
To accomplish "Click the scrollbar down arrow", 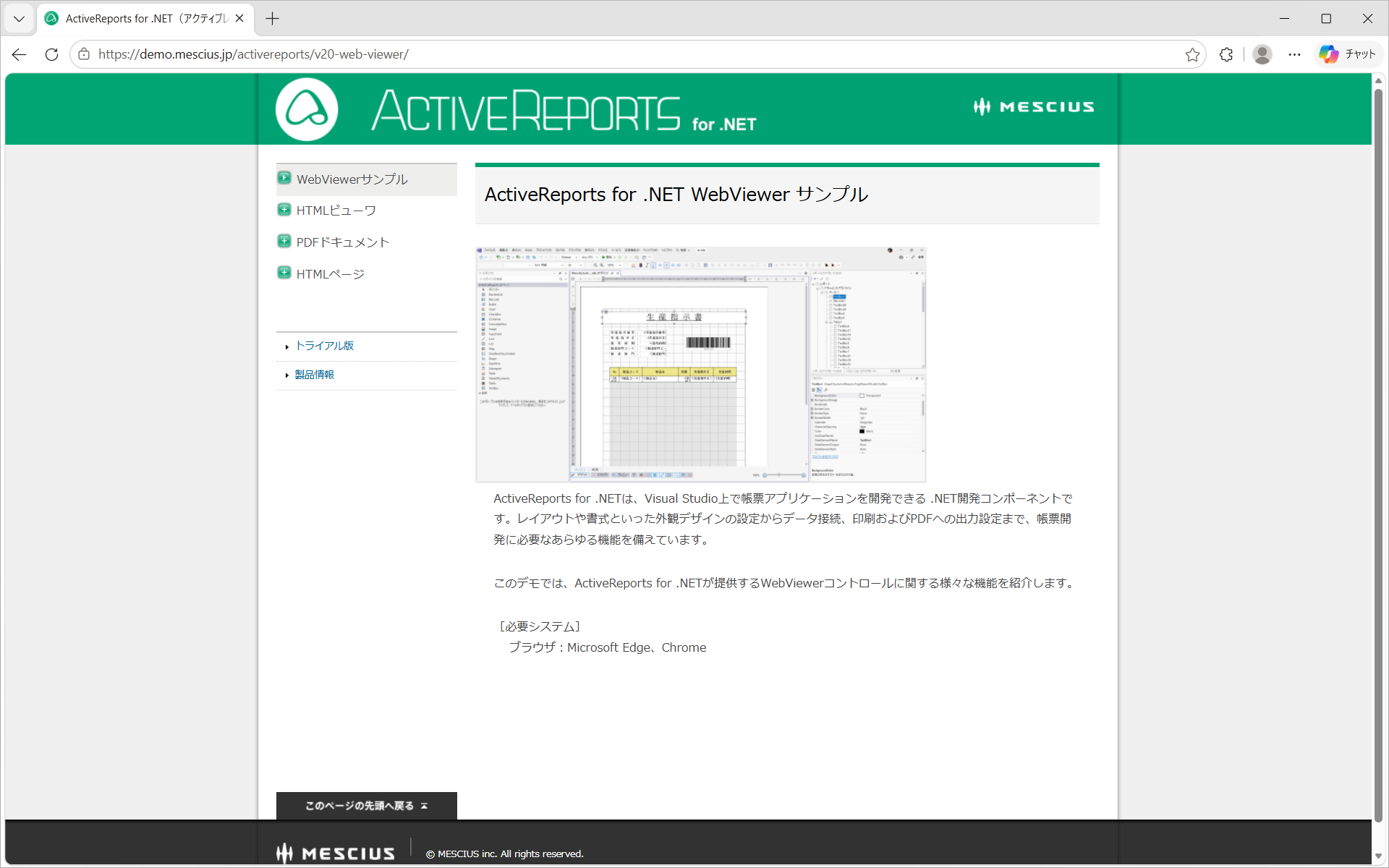I will [1379, 856].
